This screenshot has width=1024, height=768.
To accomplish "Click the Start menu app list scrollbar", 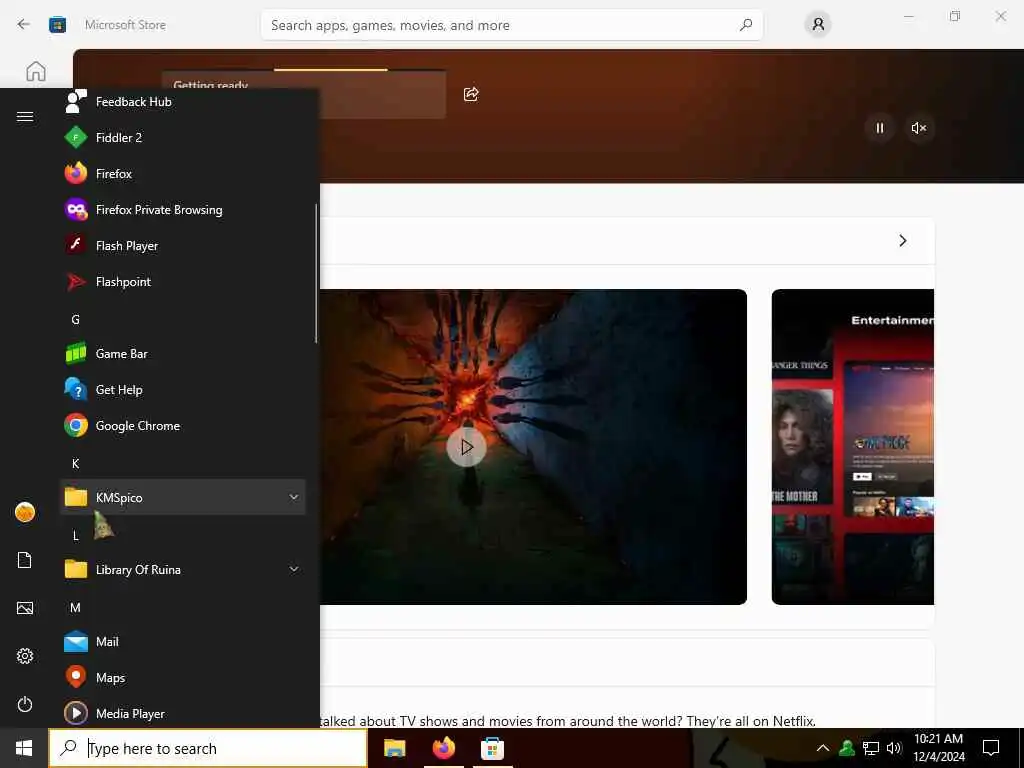I will (316, 273).
